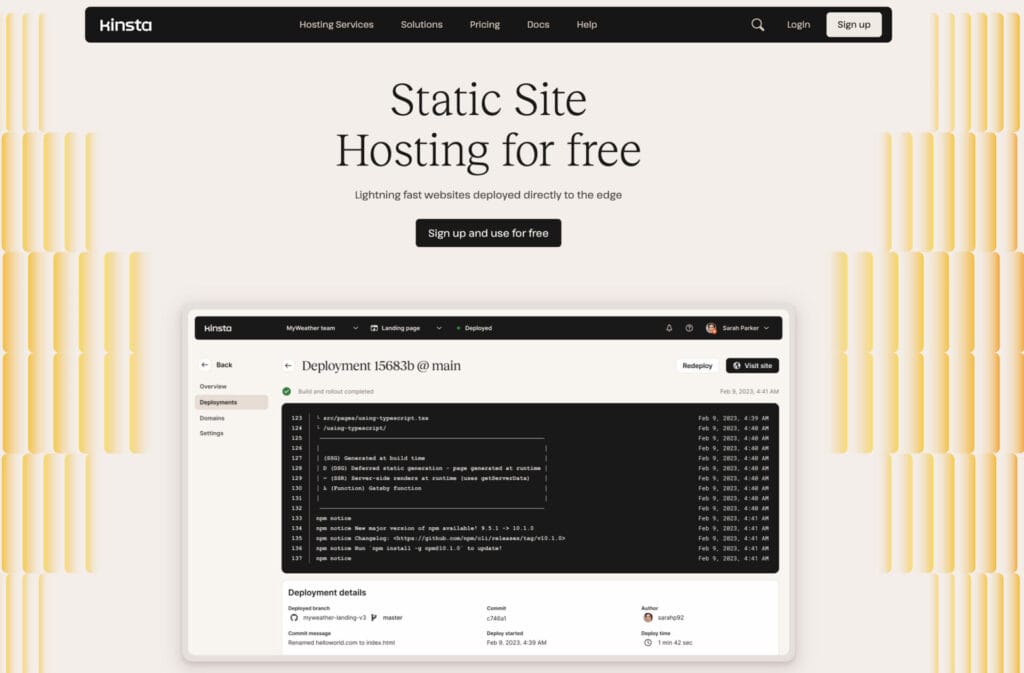
Task: Click the Visit site button
Action: coord(752,366)
